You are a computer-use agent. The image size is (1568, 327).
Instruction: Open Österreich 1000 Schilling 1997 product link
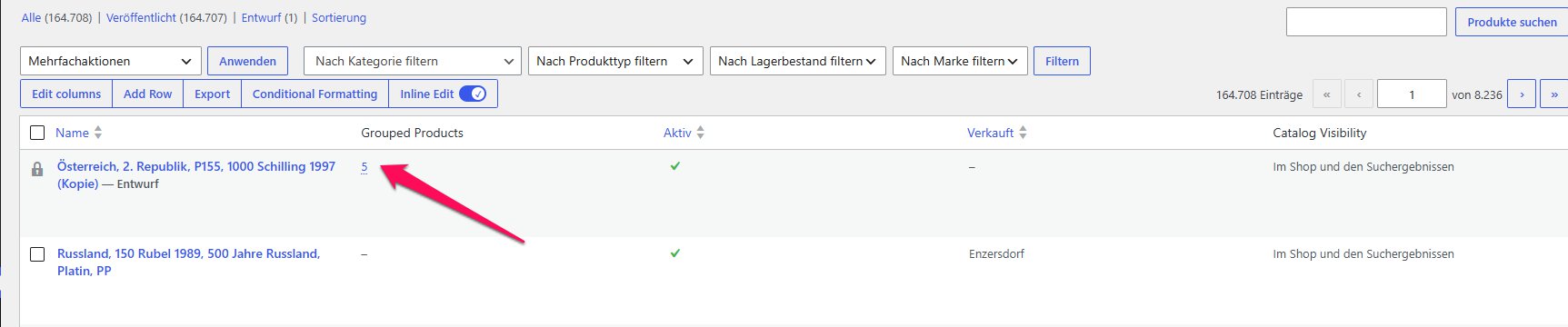click(196, 174)
